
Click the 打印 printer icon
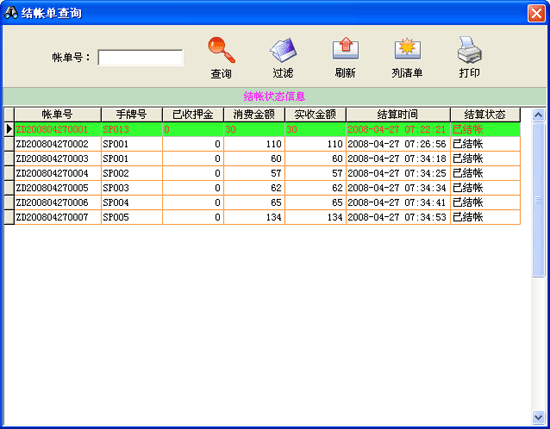469,50
